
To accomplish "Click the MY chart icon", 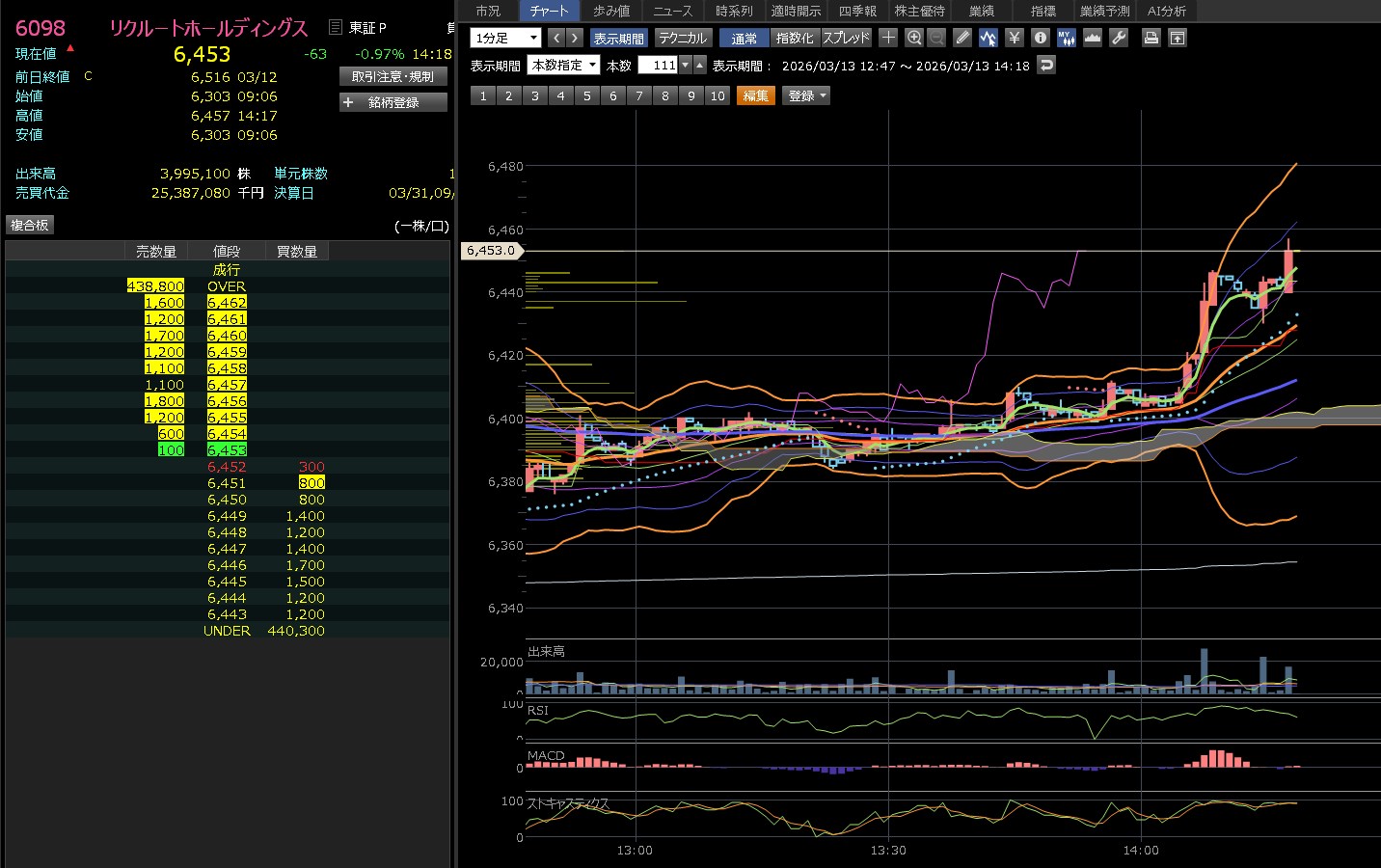I will (x=1066, y=38).
